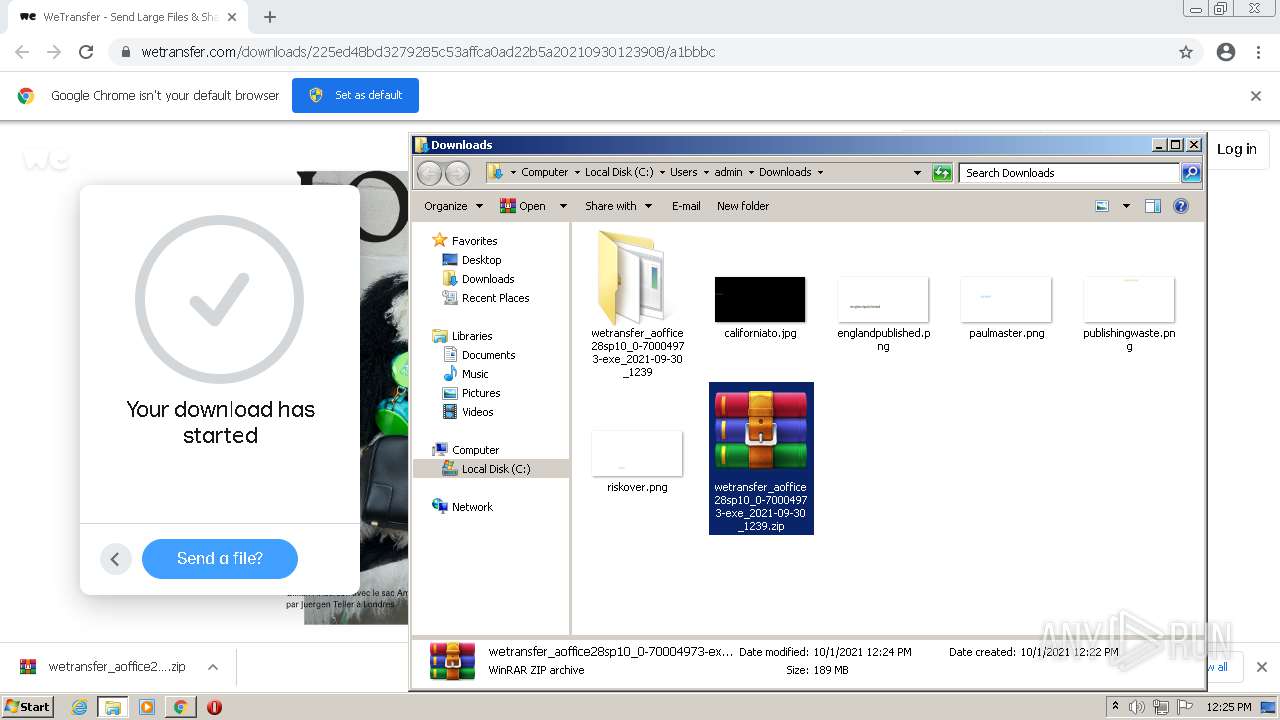Bookmark this page with the star icon
The image size is (1280, 720).
coord(1186,52)
